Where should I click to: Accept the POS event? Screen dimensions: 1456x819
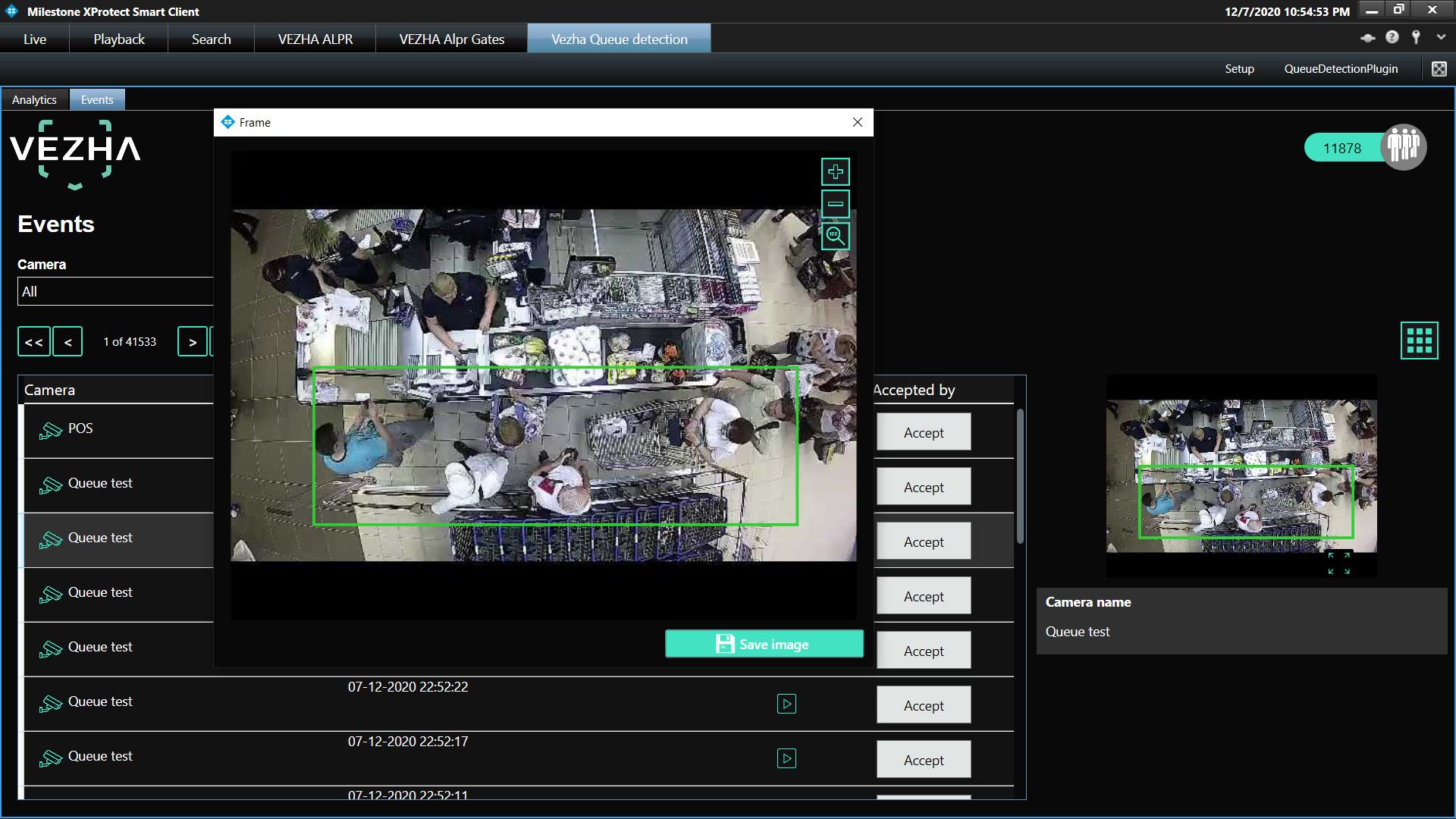coord(924,432)
